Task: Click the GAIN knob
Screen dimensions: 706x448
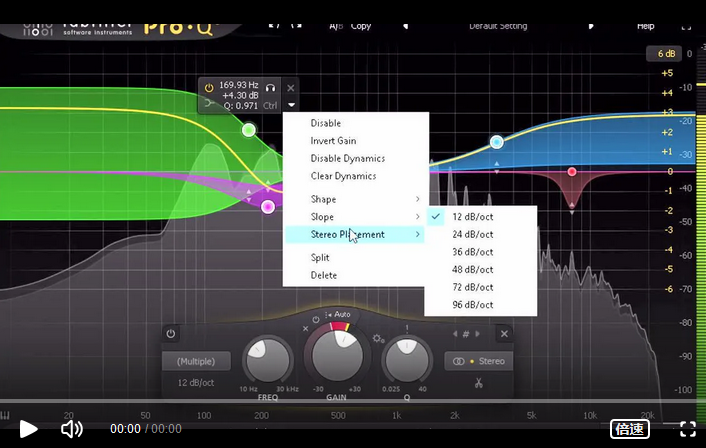Action: (x=337, y=355)
